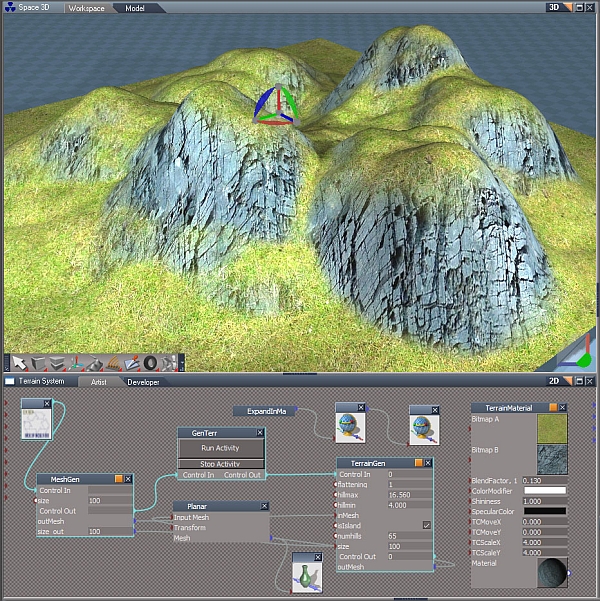Switch to the Workspace tab
Image resolution: width=600 pixels, height=601 pixels.
86,8
